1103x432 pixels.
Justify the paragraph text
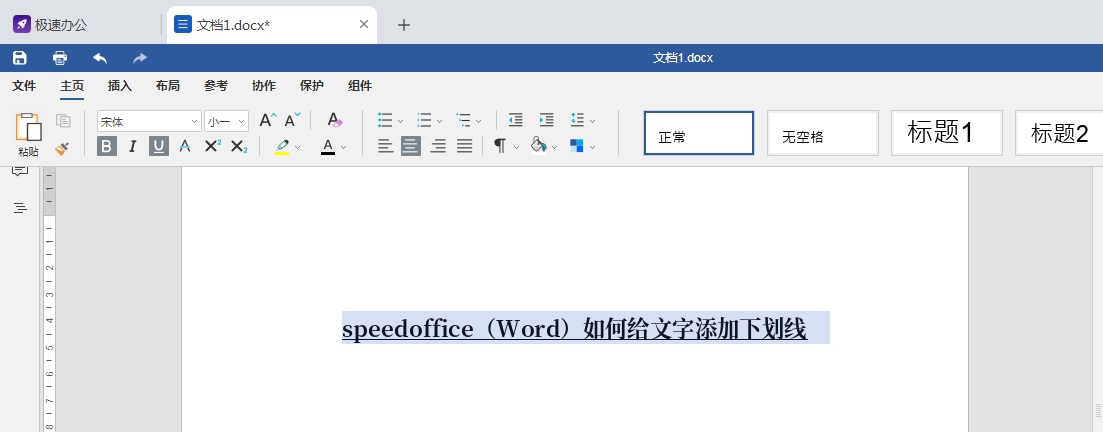464,146
